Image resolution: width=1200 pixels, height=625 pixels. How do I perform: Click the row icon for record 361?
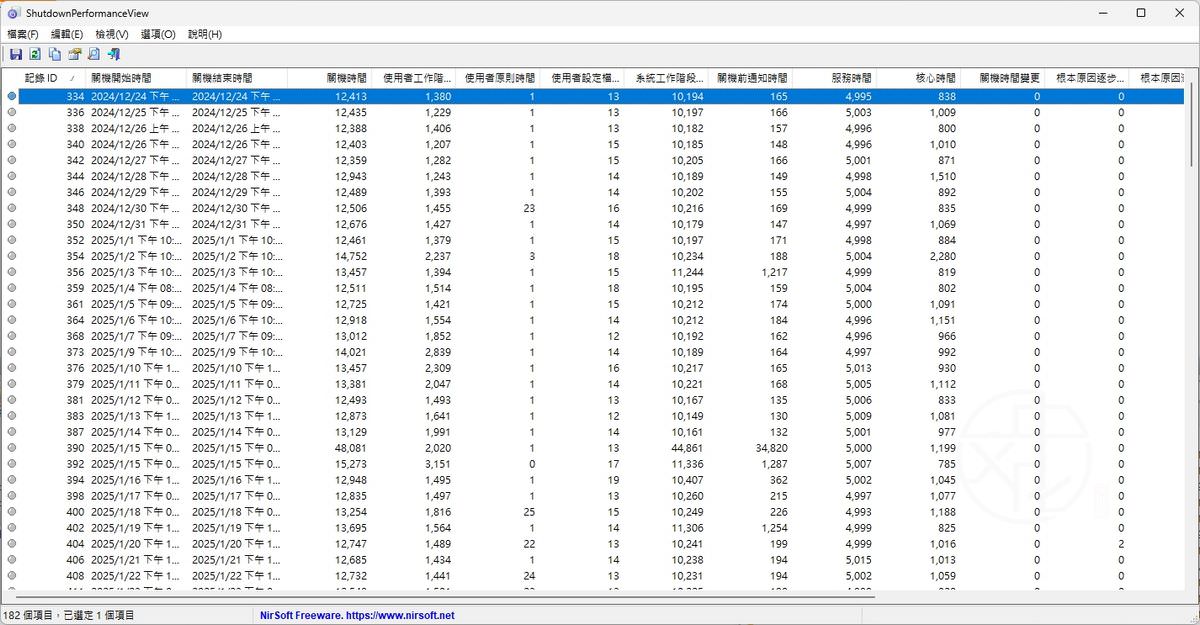click(11, 304)
